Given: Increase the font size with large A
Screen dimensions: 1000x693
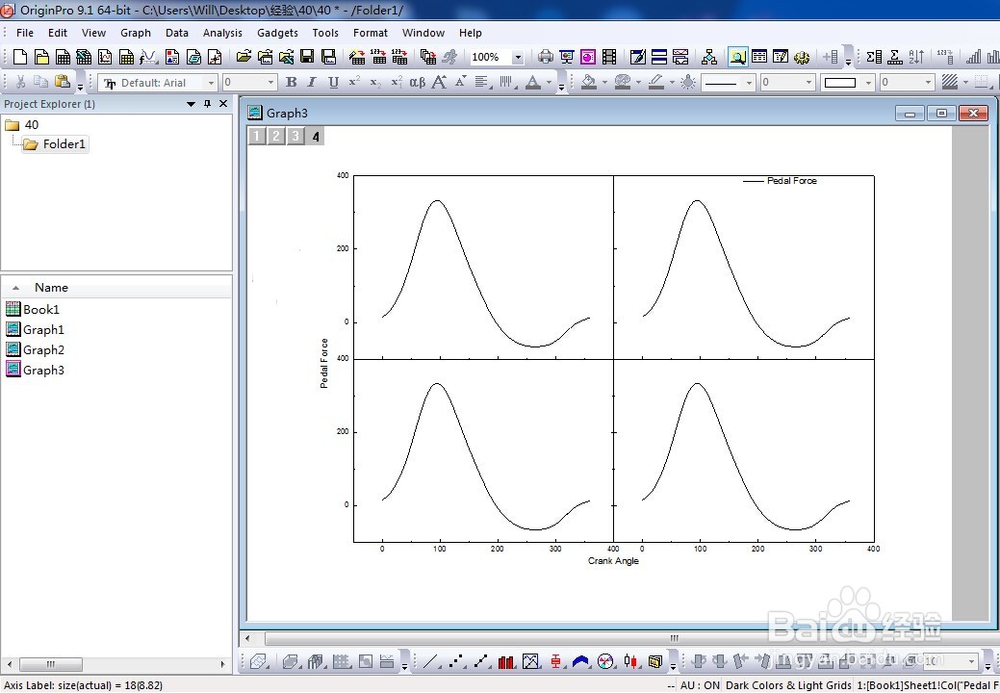Looking at the screenshot, I should coord(439,82).
